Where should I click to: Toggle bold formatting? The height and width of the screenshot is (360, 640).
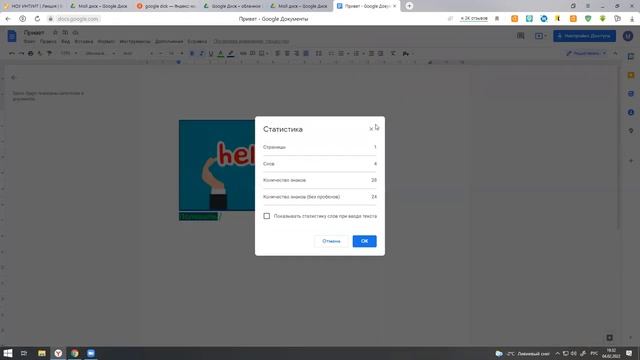pos(192,53)
